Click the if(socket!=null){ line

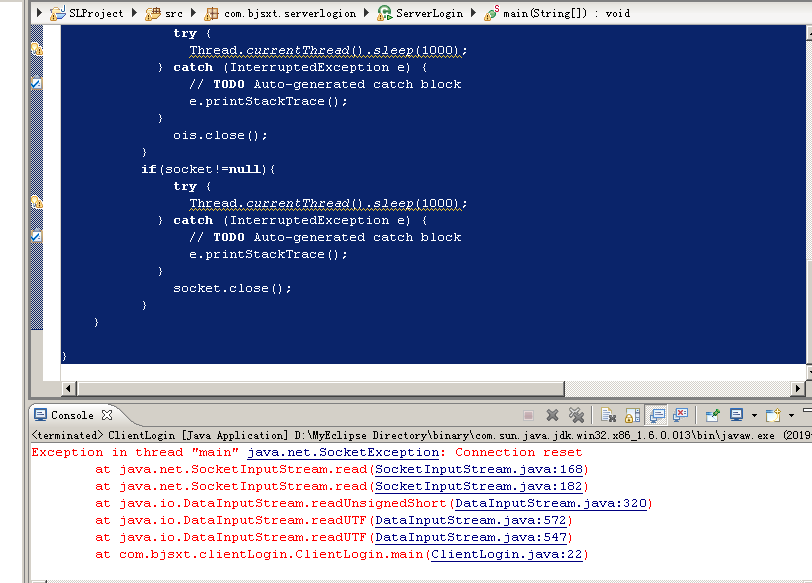click(x=208, y=169)
